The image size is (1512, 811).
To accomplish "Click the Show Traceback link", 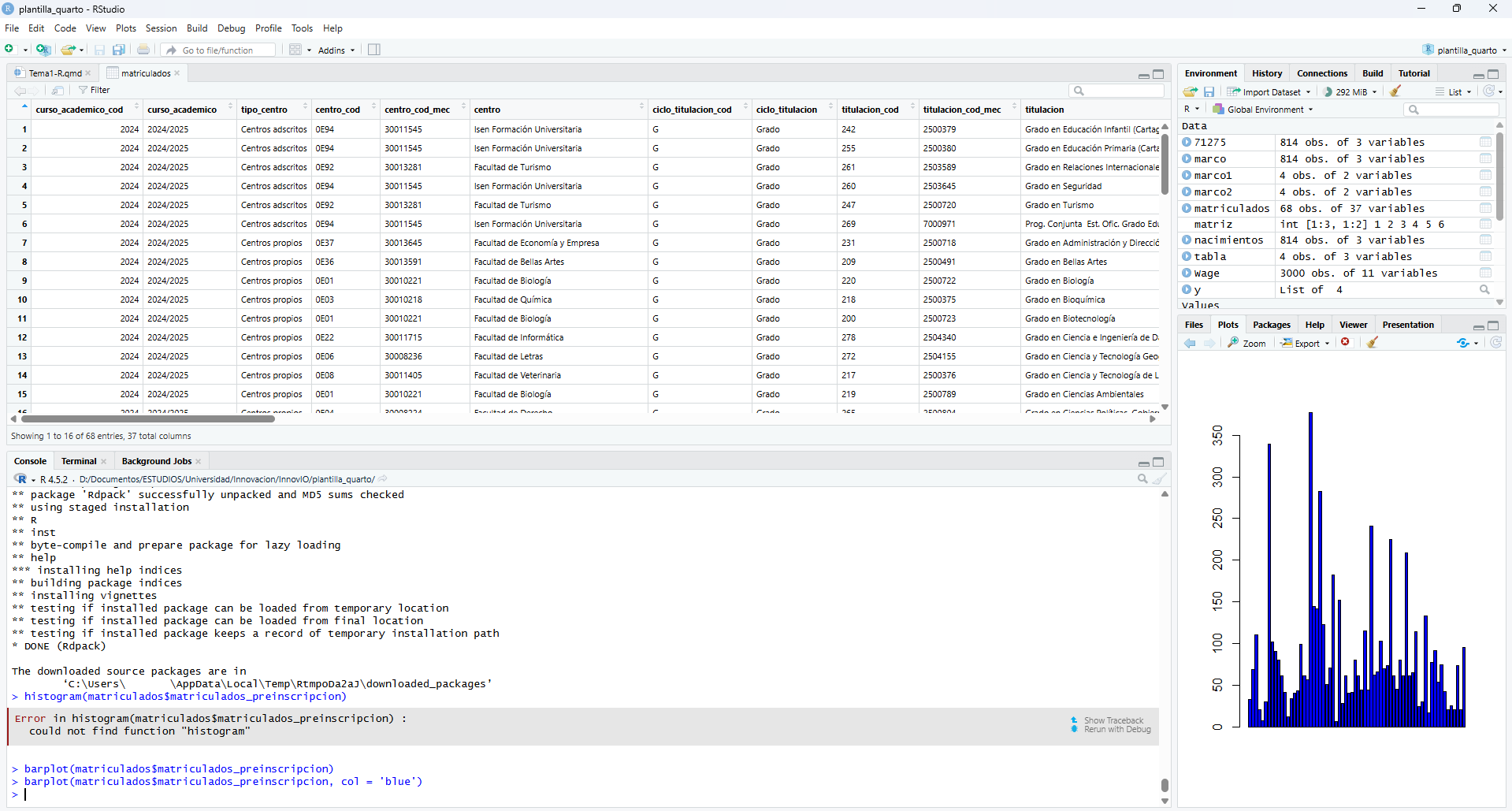I will tap(1113, 720).
